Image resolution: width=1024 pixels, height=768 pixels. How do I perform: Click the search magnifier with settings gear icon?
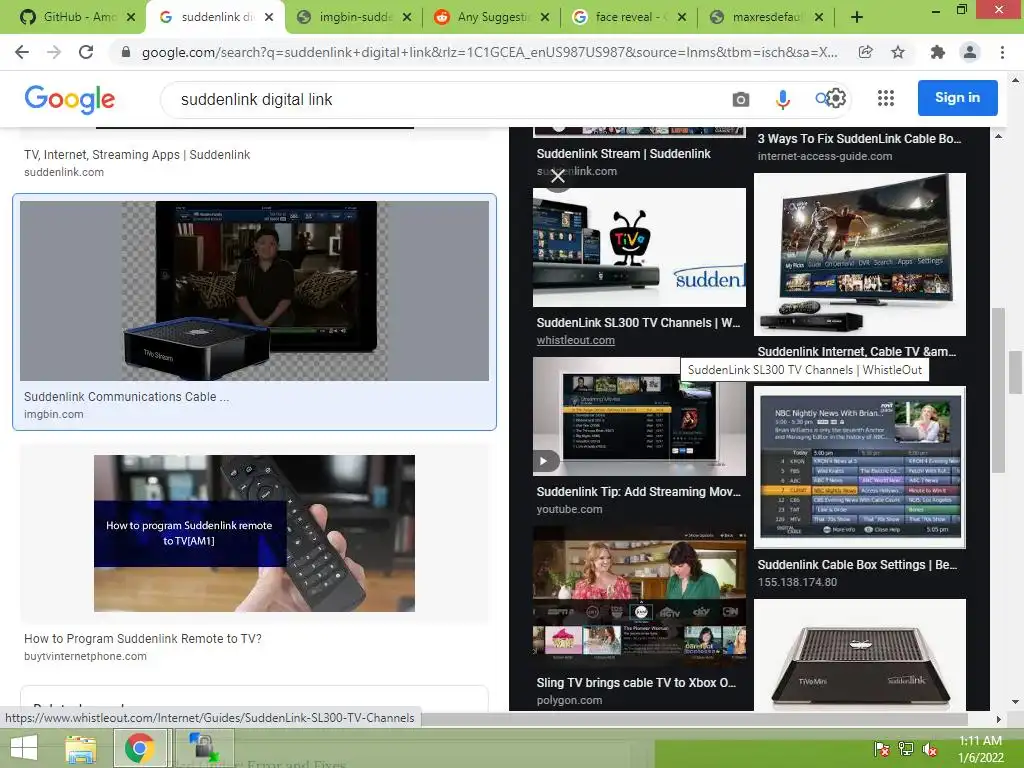coord(831,99)
